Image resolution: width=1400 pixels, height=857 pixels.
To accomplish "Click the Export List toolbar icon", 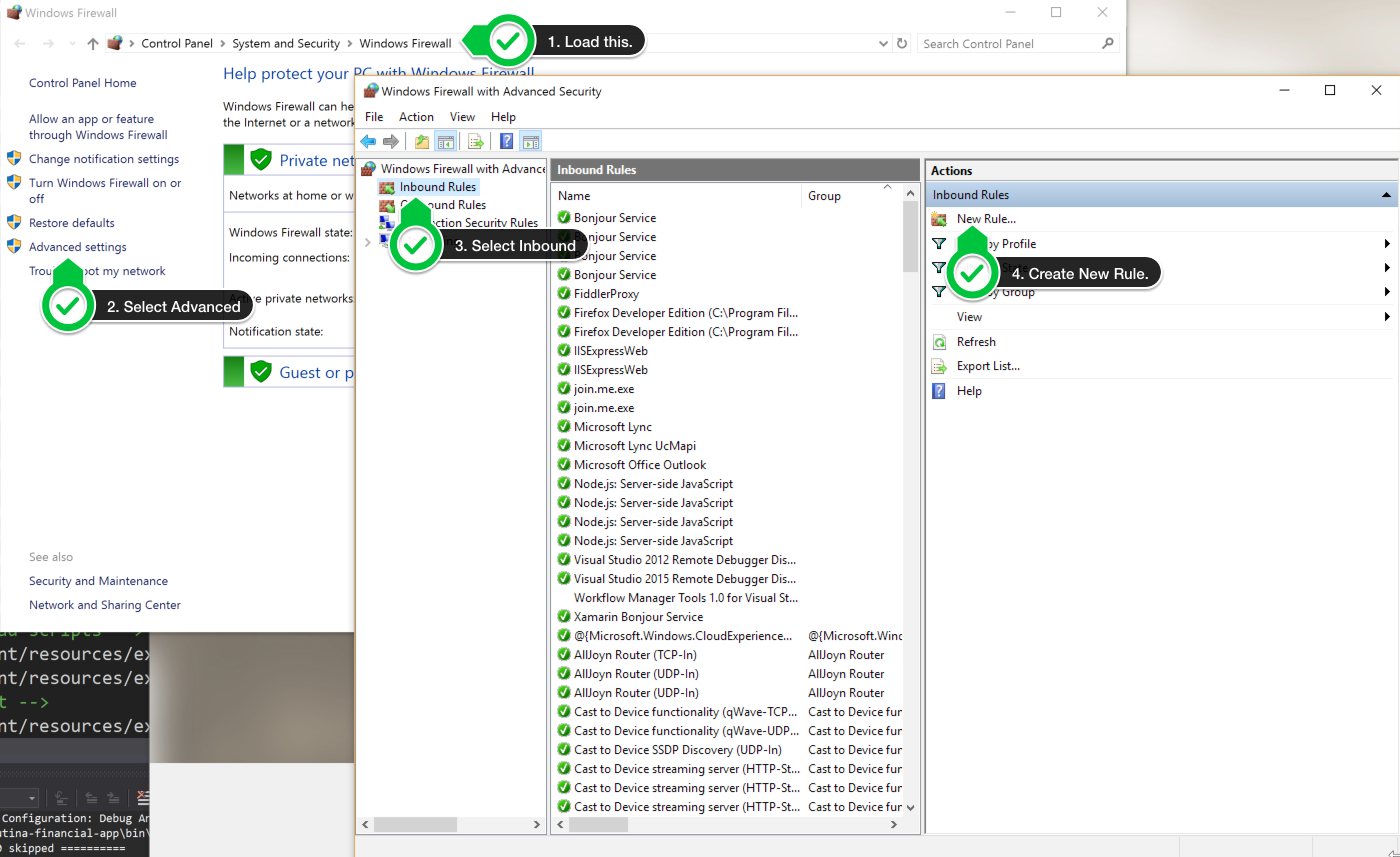I will pos(476,142).
